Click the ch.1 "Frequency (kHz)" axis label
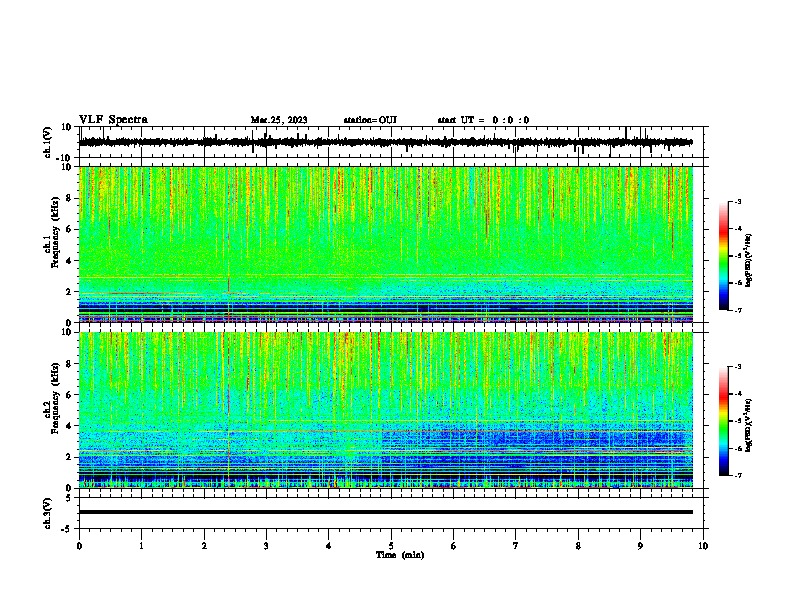 [54, 232]
